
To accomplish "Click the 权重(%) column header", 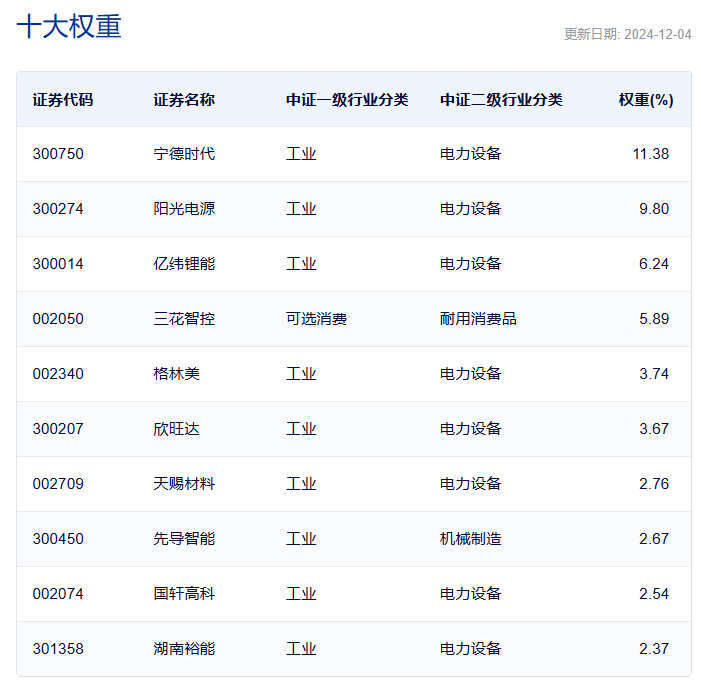I will click(x=646, y=100).
